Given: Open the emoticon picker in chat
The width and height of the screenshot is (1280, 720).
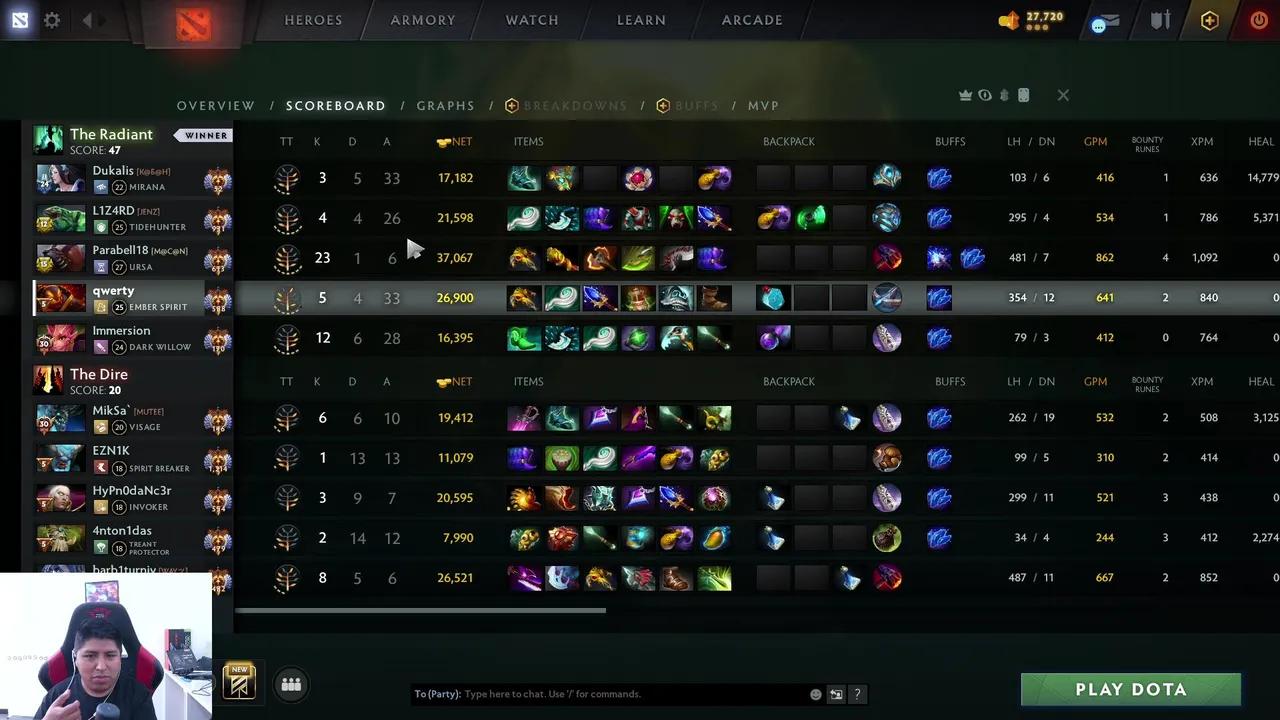Looking at the screenshot, I should 816,694.
